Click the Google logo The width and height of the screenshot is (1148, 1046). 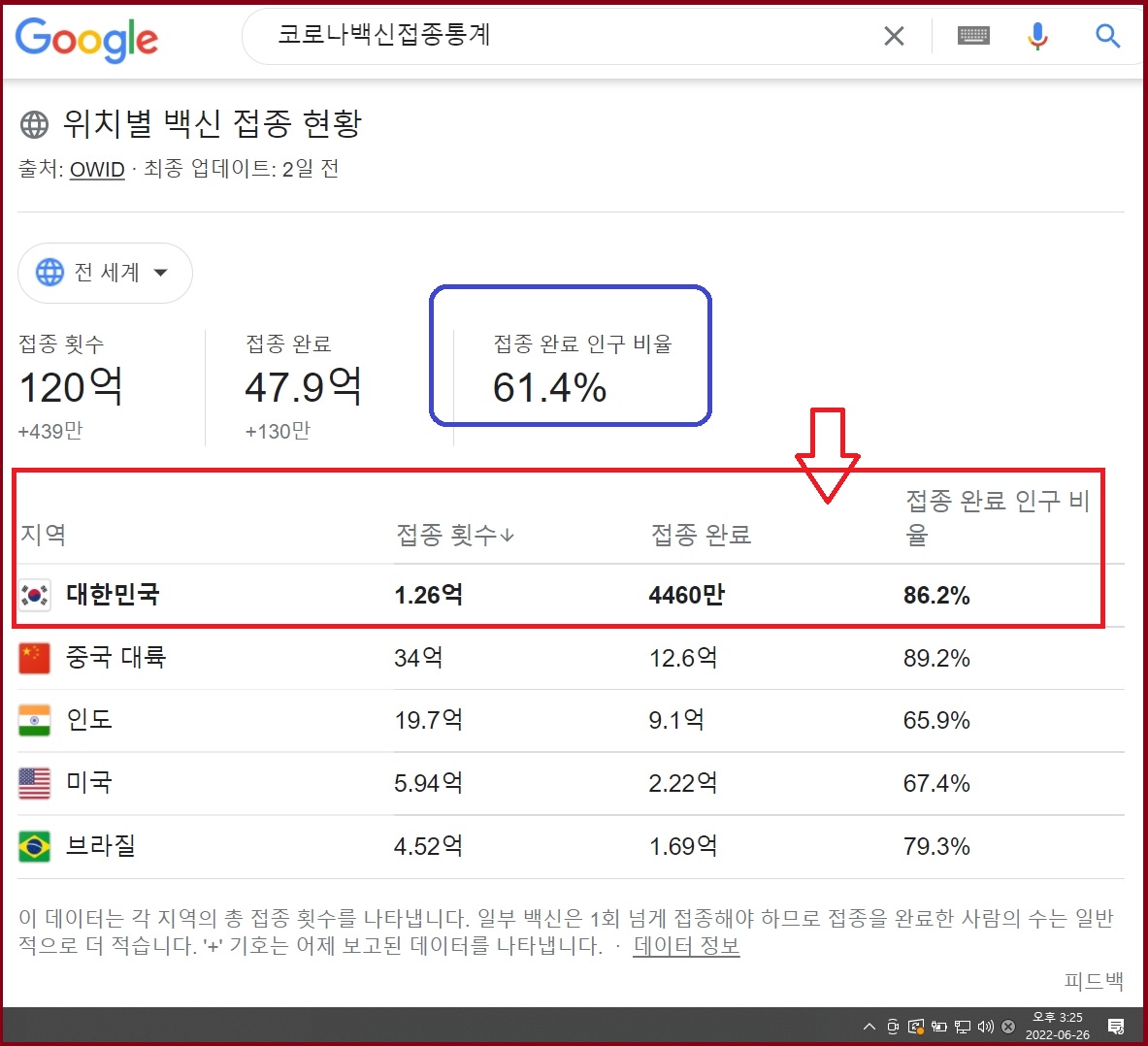click(86, 40)
